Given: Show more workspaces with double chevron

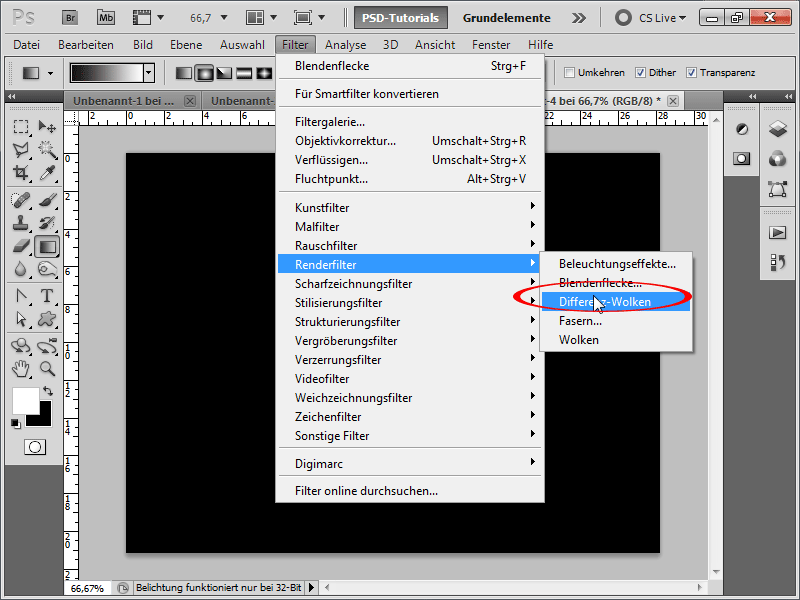Looking at the screenshot, I should click(x=579, y=18).
